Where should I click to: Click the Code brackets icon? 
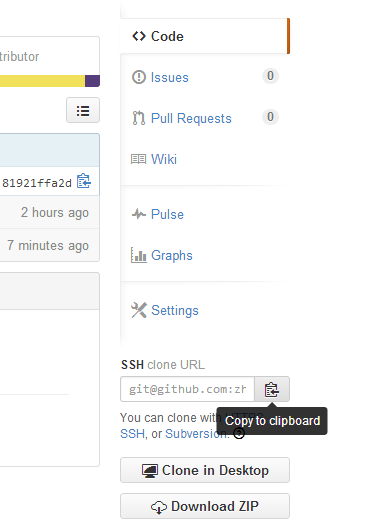[x=139, y=36]
